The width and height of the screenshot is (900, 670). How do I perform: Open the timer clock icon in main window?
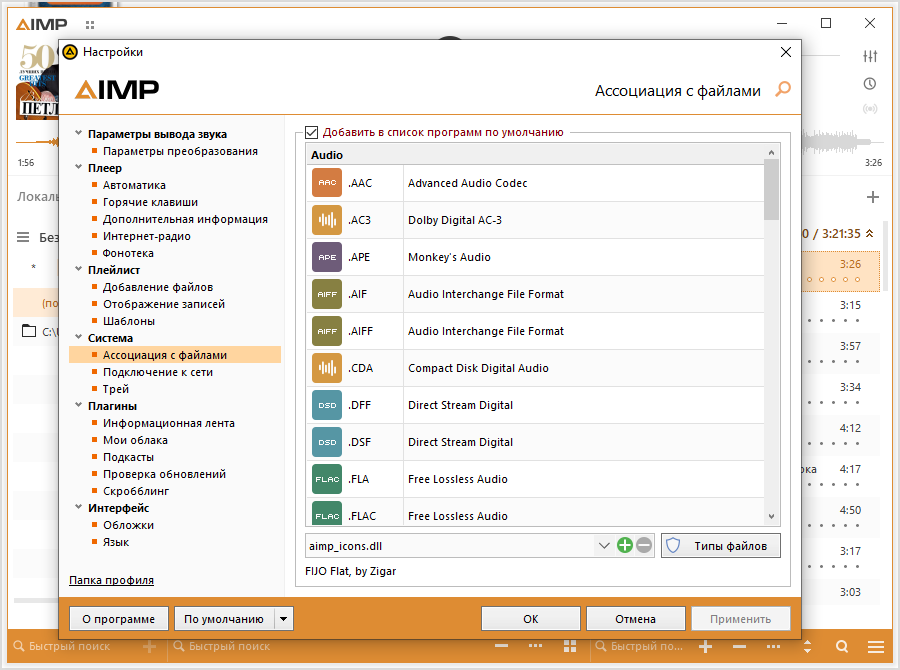(x=870, y=84)
